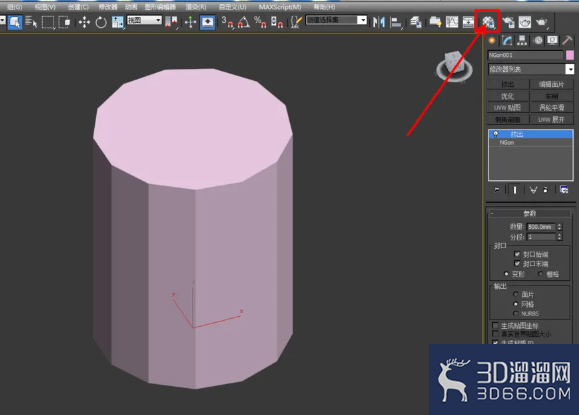Click Configure Modifier Sets icon

564,190
